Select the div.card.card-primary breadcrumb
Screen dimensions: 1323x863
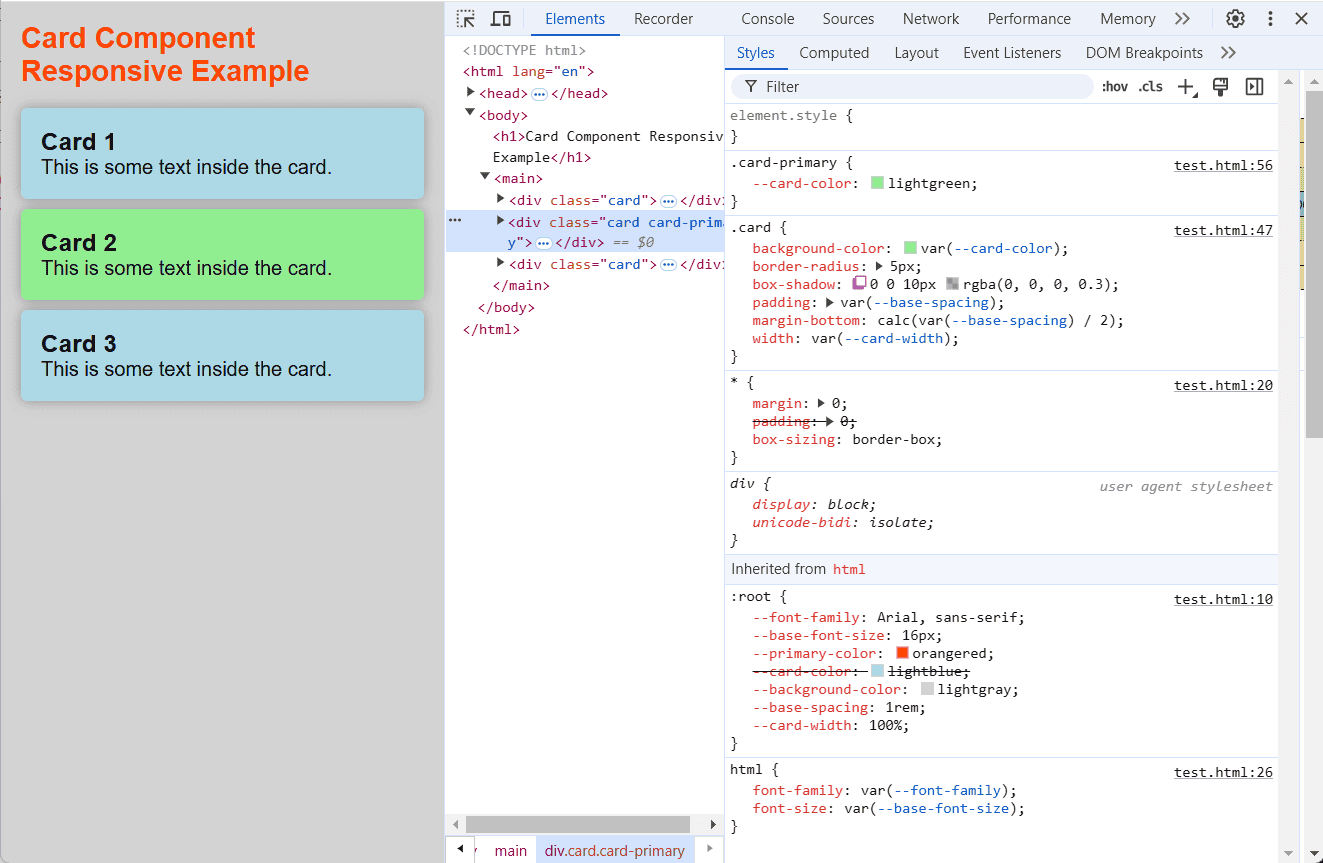coord(615,850)
